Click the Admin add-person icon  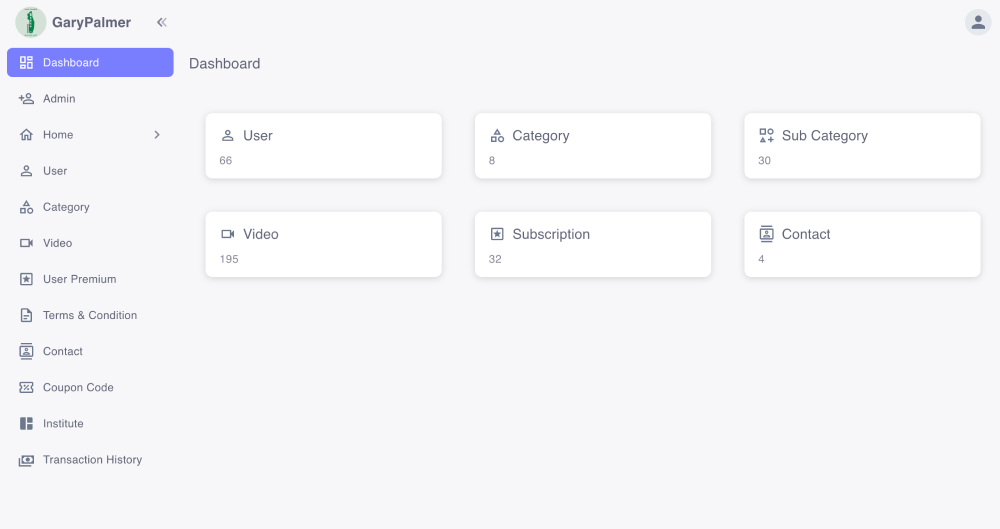point(26,99)
